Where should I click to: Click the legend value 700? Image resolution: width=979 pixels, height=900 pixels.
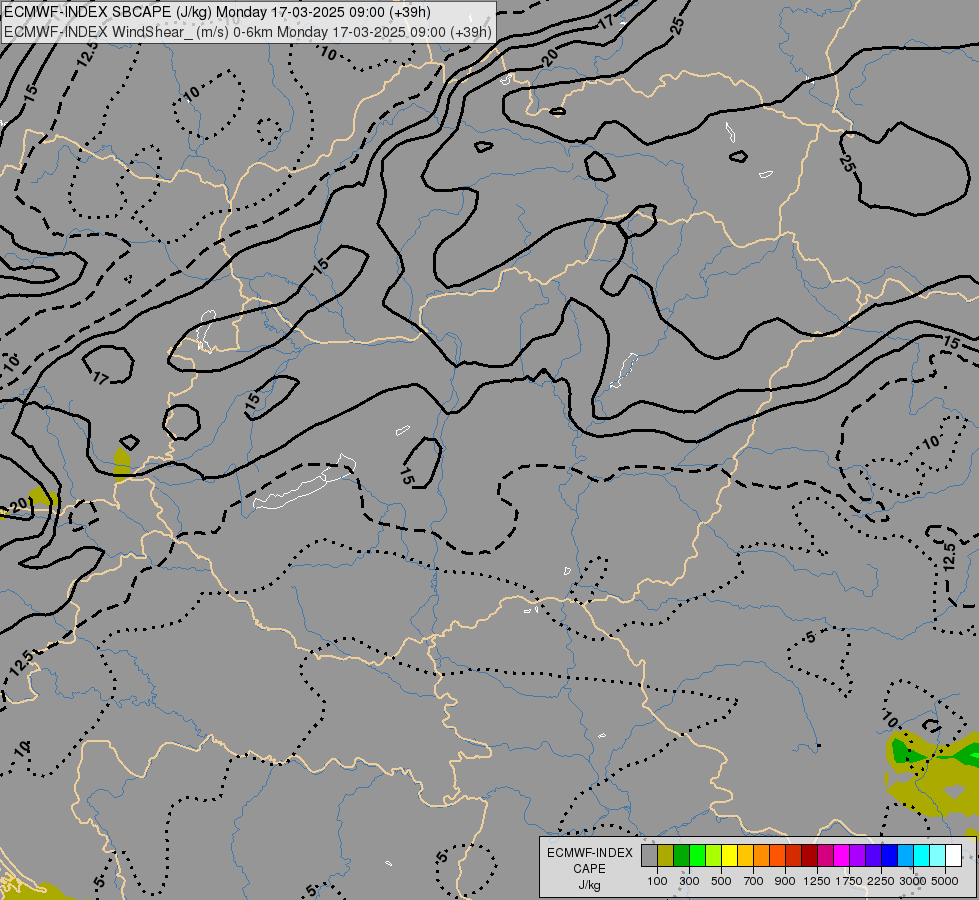click(x=754, y=881)
